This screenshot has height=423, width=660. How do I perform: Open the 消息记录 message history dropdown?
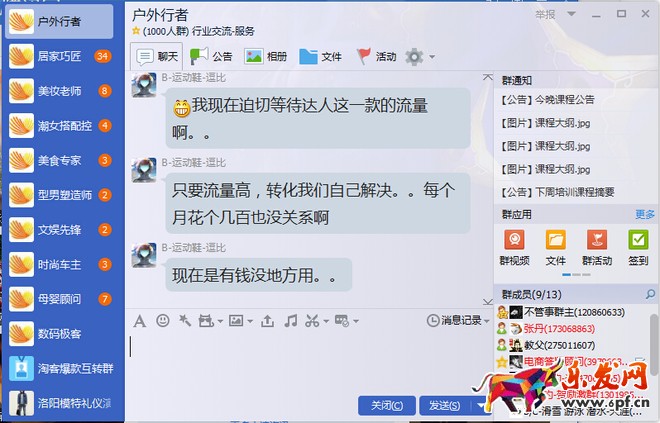[458, 321]
